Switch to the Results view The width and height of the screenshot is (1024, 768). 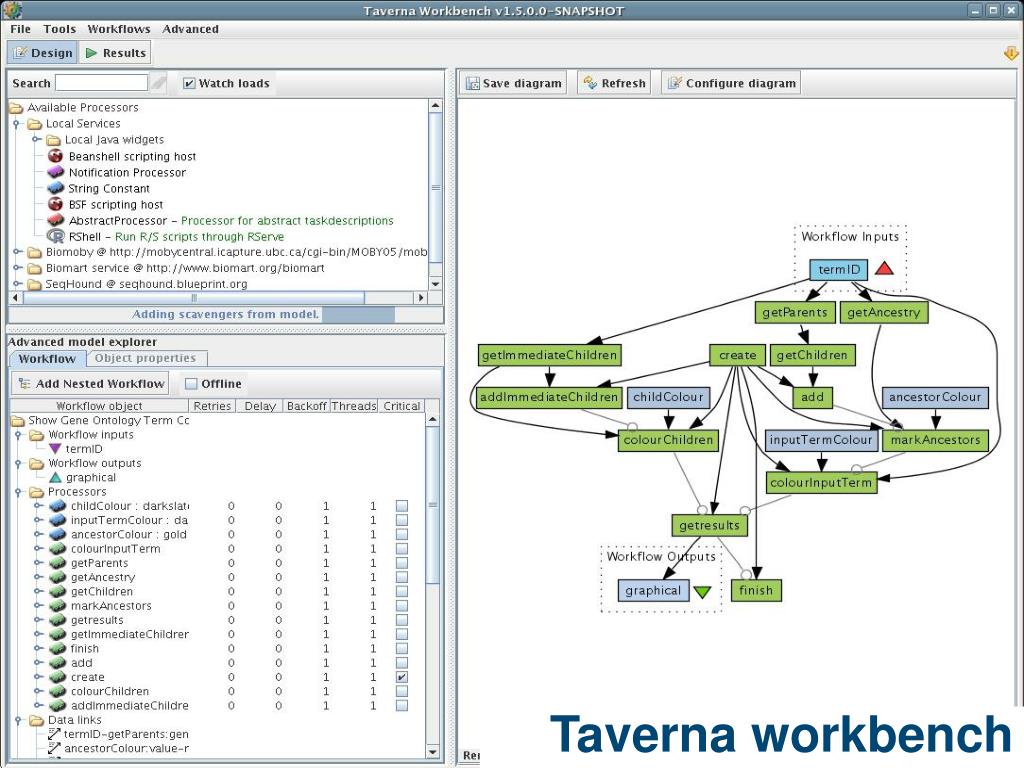point(116,53)
